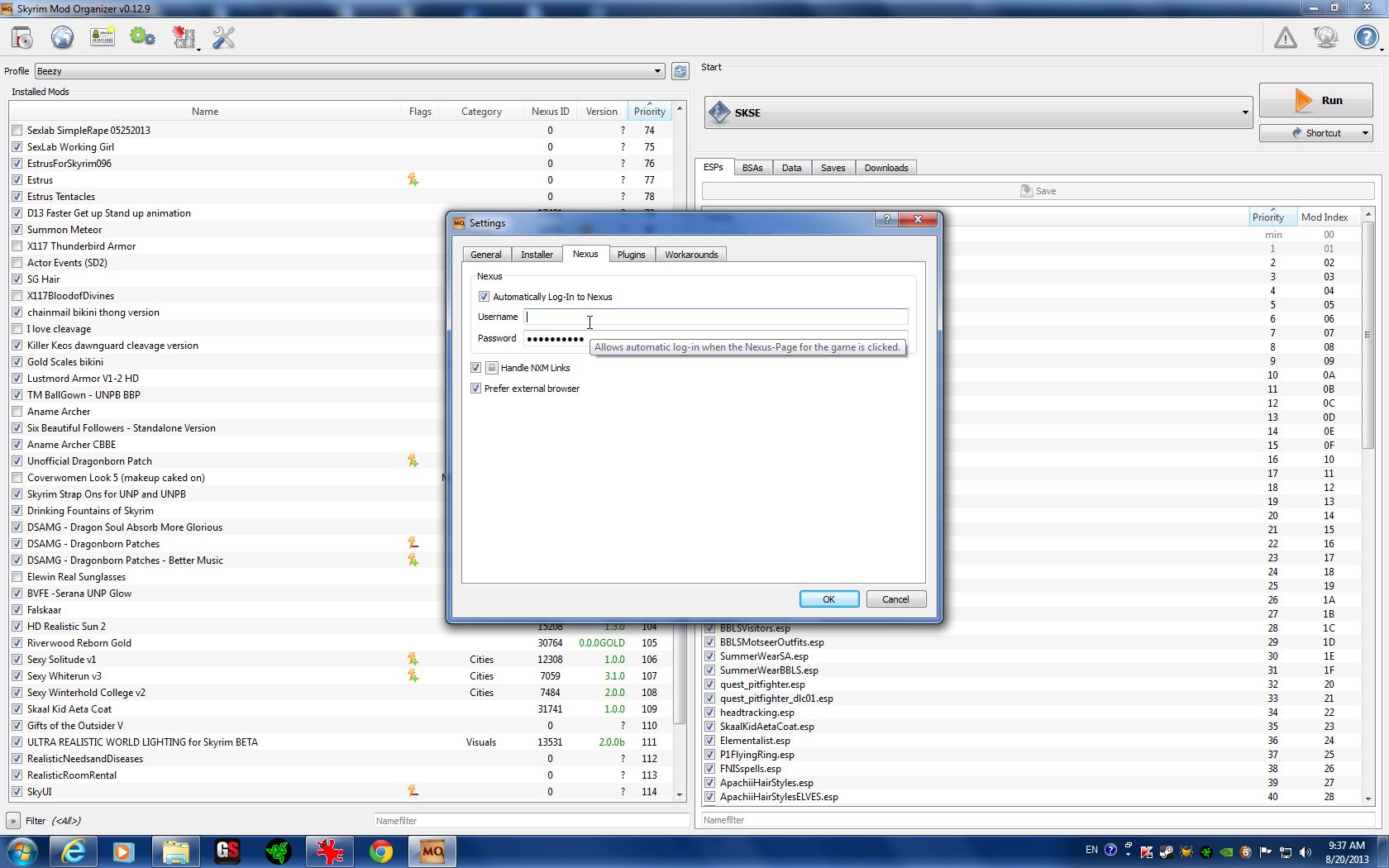The image size is (1389, 868).
Task: Expand the Shortcut dropdown button
Action: pyautogui.click(x=1364, y=133)
